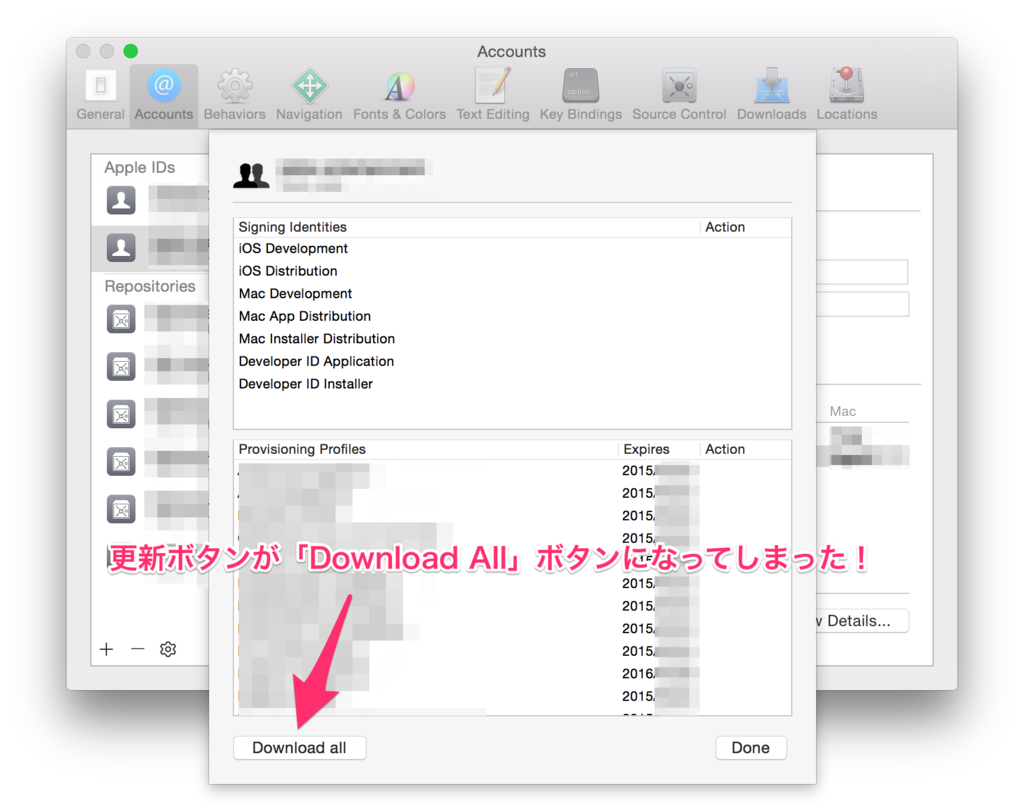This screenshot has height=809, width=1024.
Task: Open the account actions gear menu
Action: [x=168, y=649]
